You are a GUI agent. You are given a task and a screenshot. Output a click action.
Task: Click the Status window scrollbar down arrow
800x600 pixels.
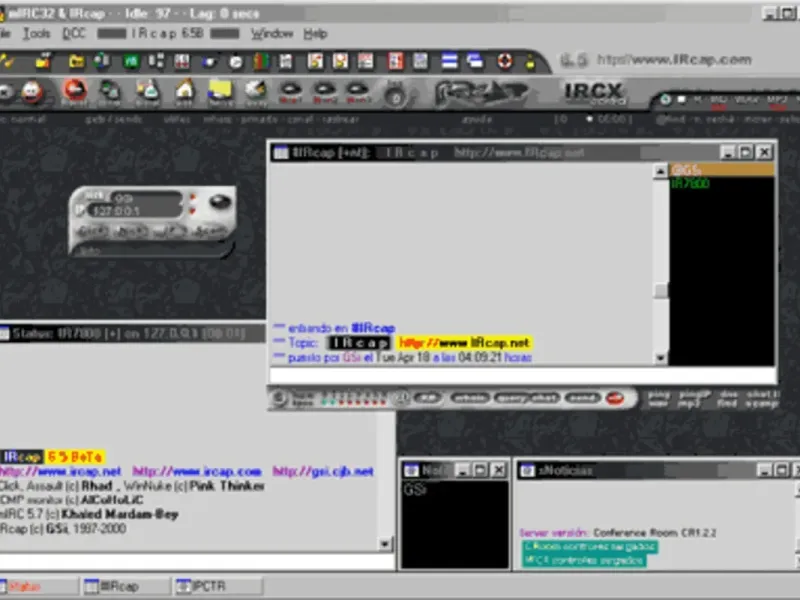tap(385, 544)
